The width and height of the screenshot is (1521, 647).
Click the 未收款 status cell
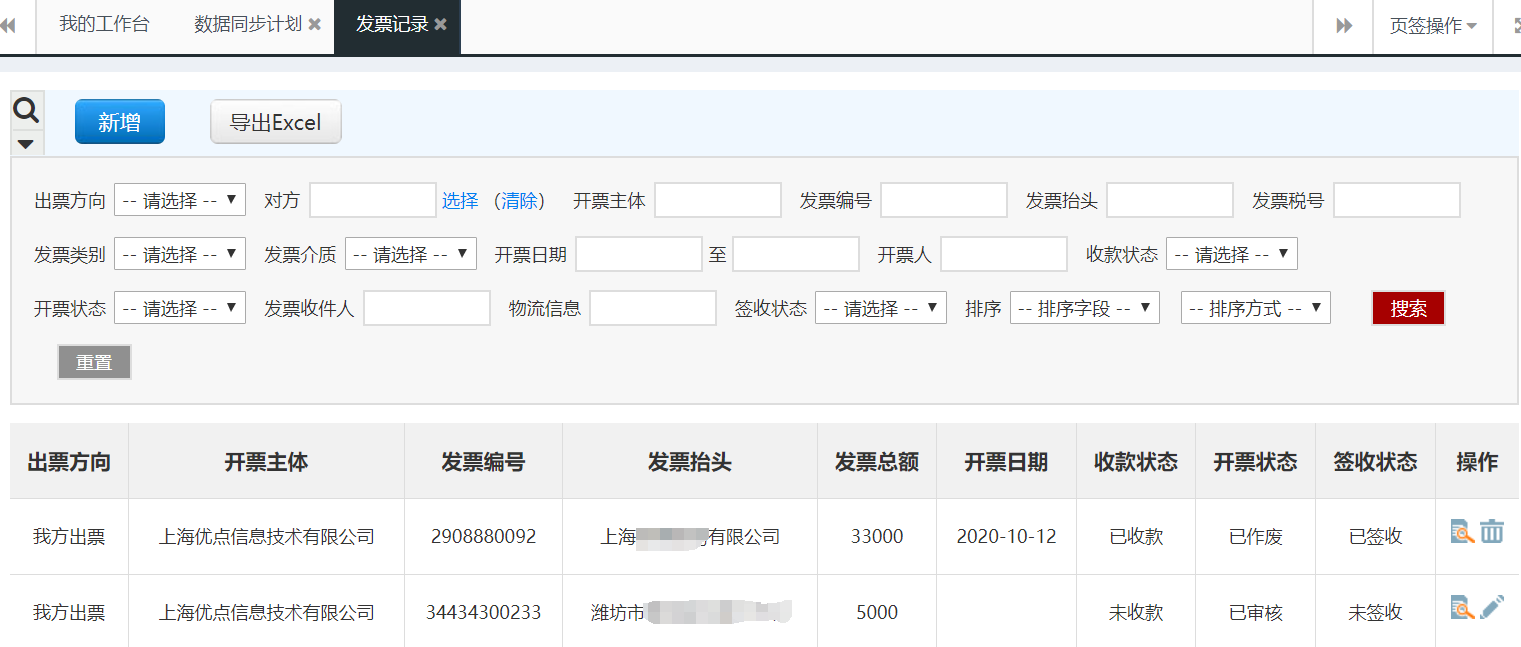click(x=1136, y=612)
